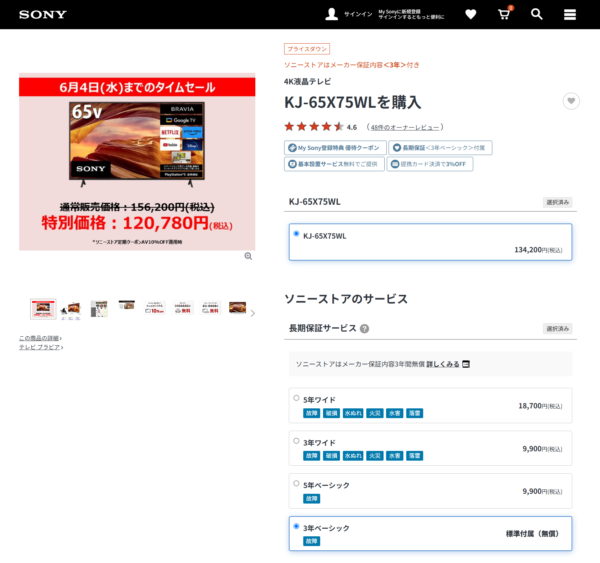
Task: Open この商品の詳細 link
Action: pyautogui.click(x=39, y=338)
